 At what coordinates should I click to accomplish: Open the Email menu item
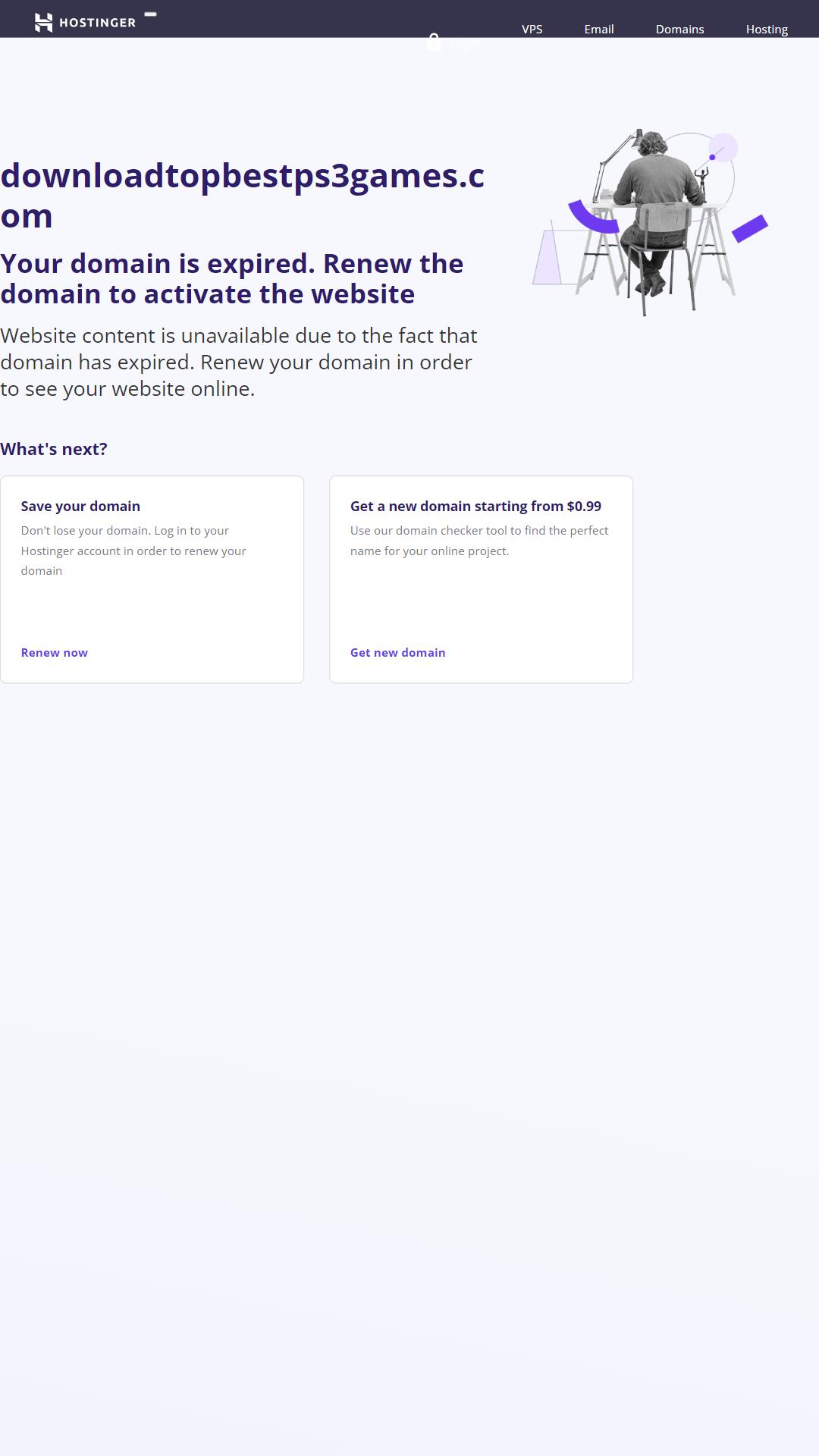pyautogui.click(x=599, y=30)
